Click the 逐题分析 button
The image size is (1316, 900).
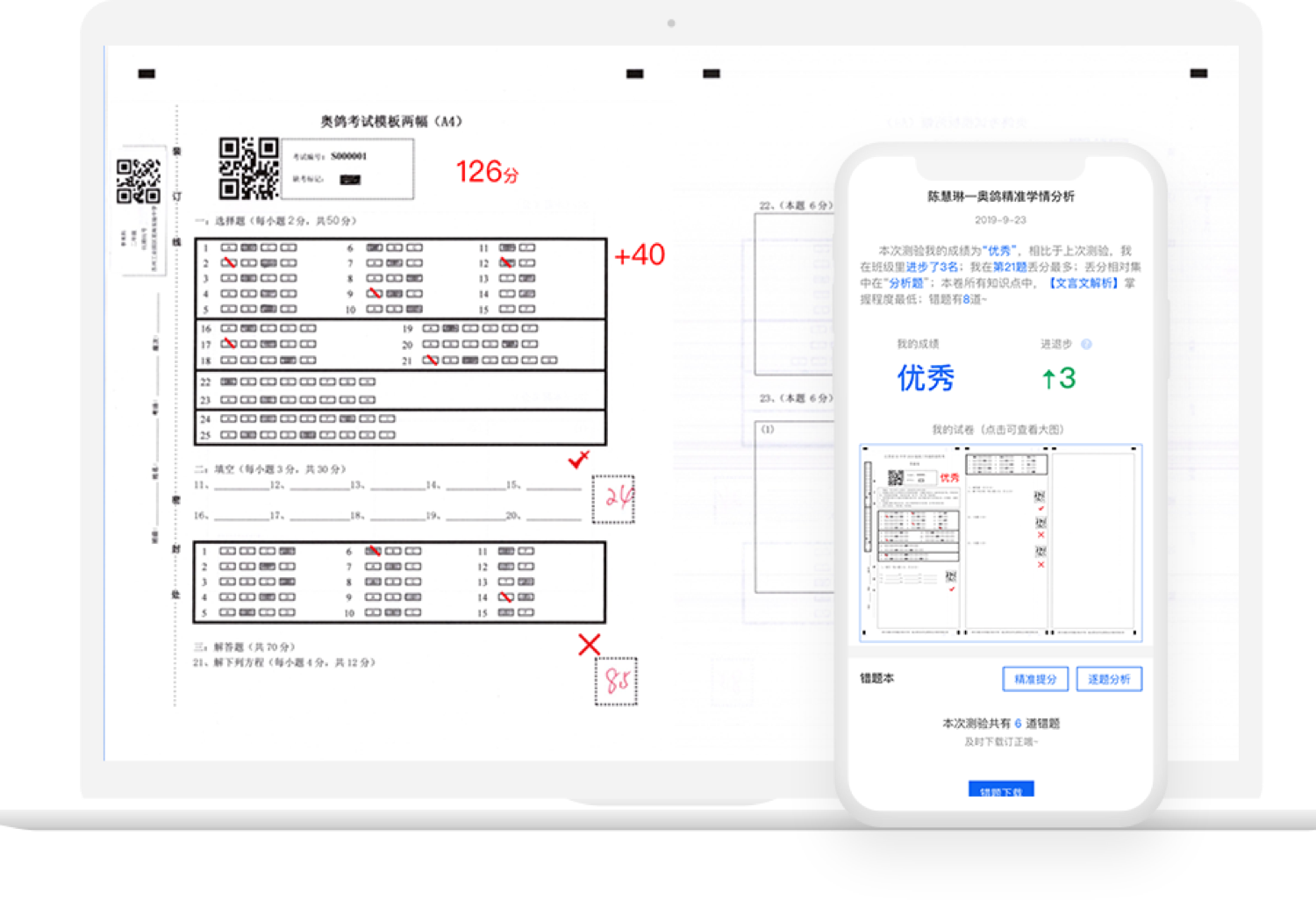pyautogui.click(x=1109, y=679)
